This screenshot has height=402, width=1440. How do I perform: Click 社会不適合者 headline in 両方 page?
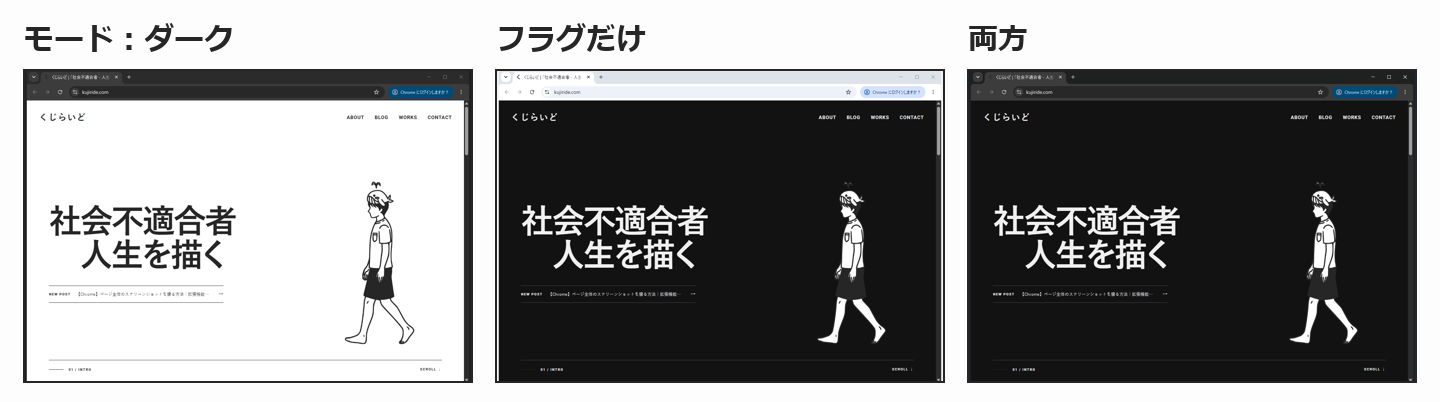coord(1086,221)
